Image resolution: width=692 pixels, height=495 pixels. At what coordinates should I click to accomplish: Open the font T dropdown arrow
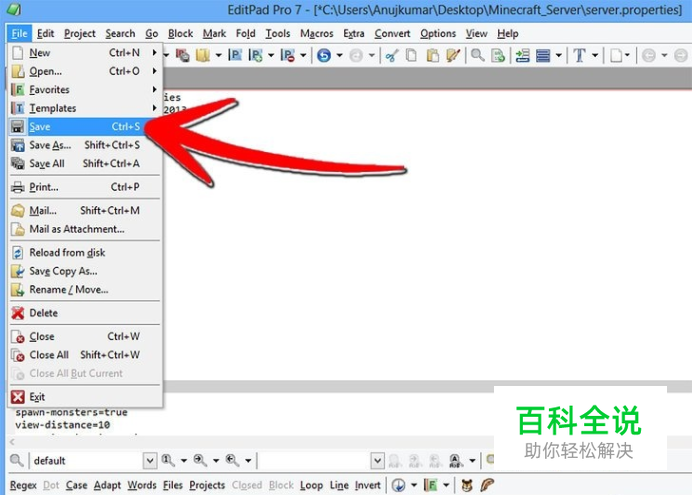tap(595, 55)
